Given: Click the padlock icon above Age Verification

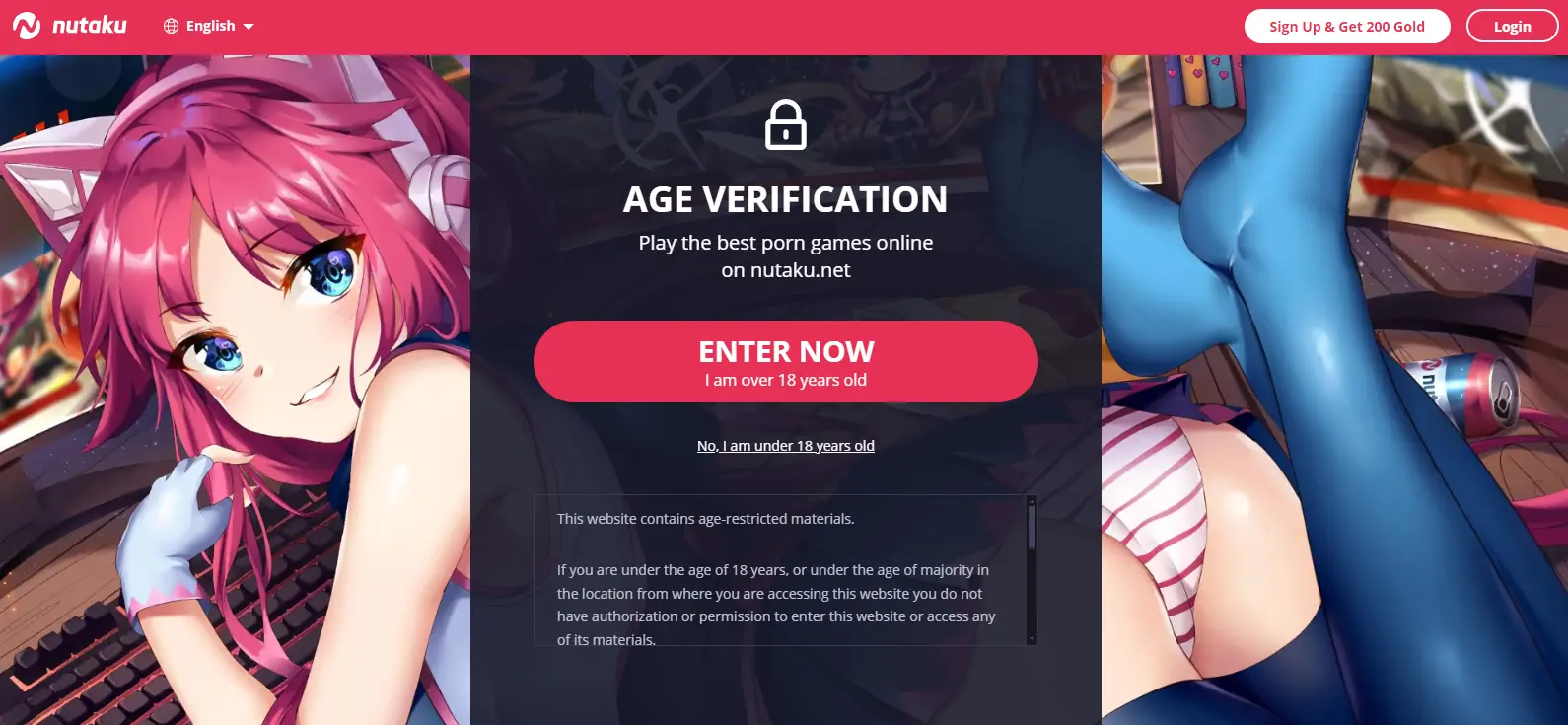Looking at the screenshot, I should [x=786, y=124].
